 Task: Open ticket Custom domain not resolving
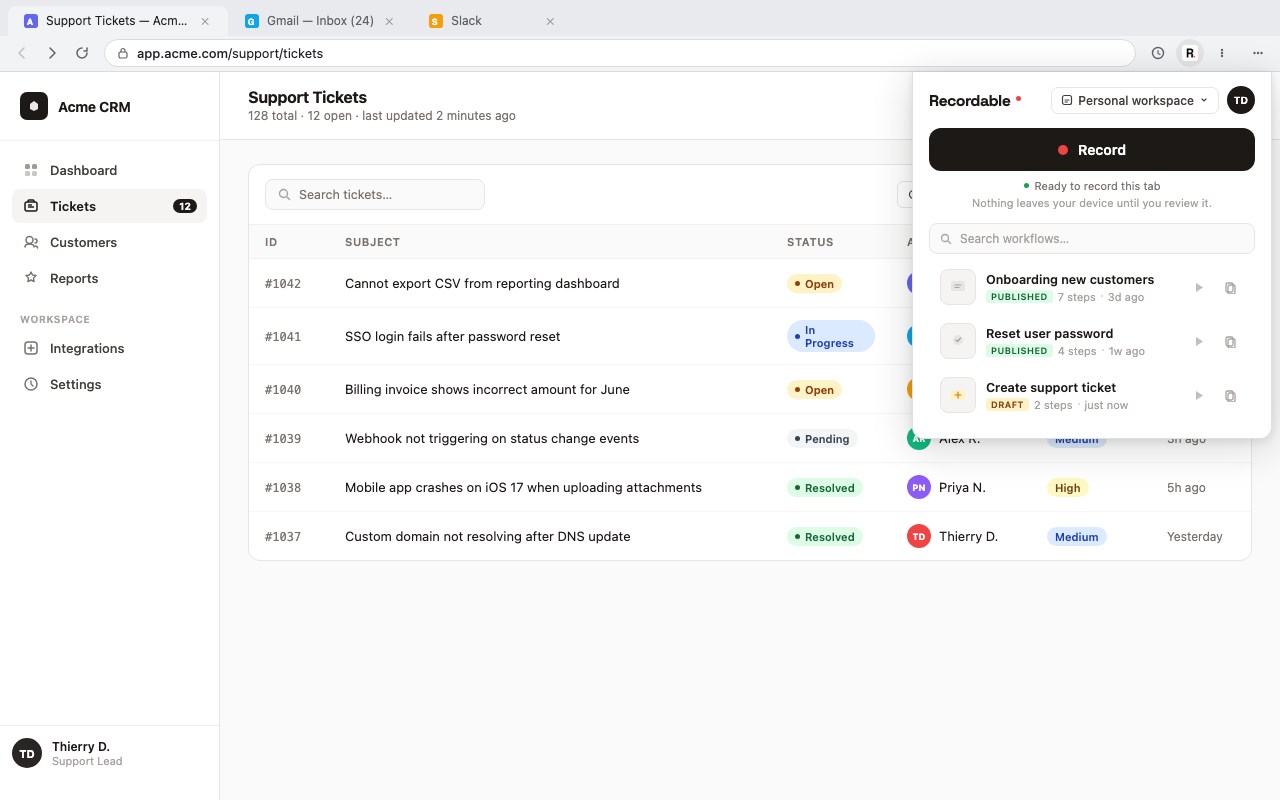487,537
